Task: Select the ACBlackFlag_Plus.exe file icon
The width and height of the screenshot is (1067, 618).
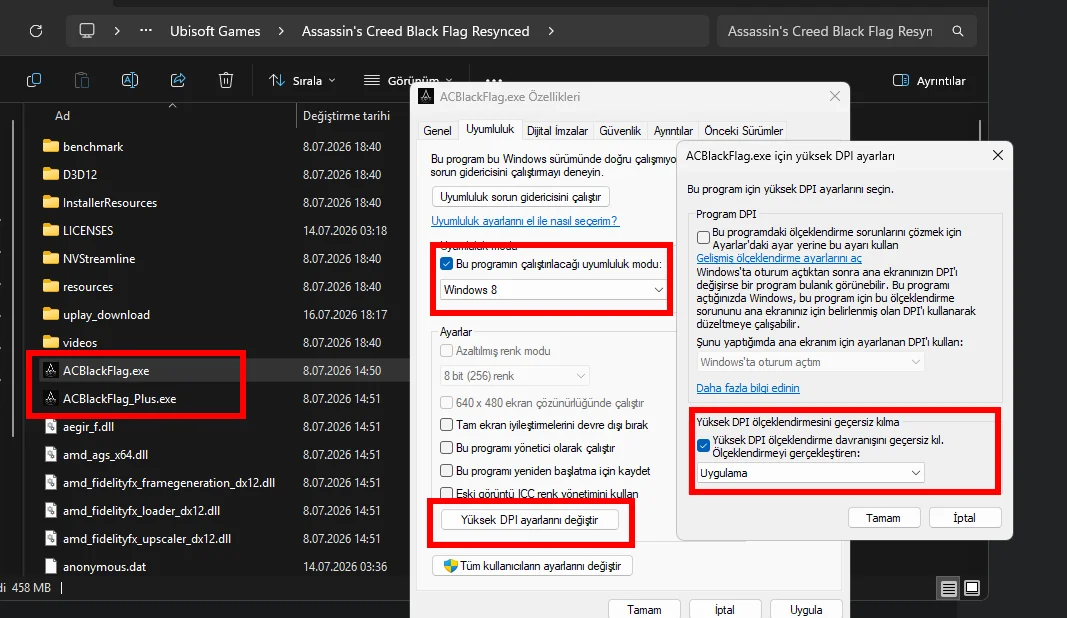Action: click(x=50, y=398)
